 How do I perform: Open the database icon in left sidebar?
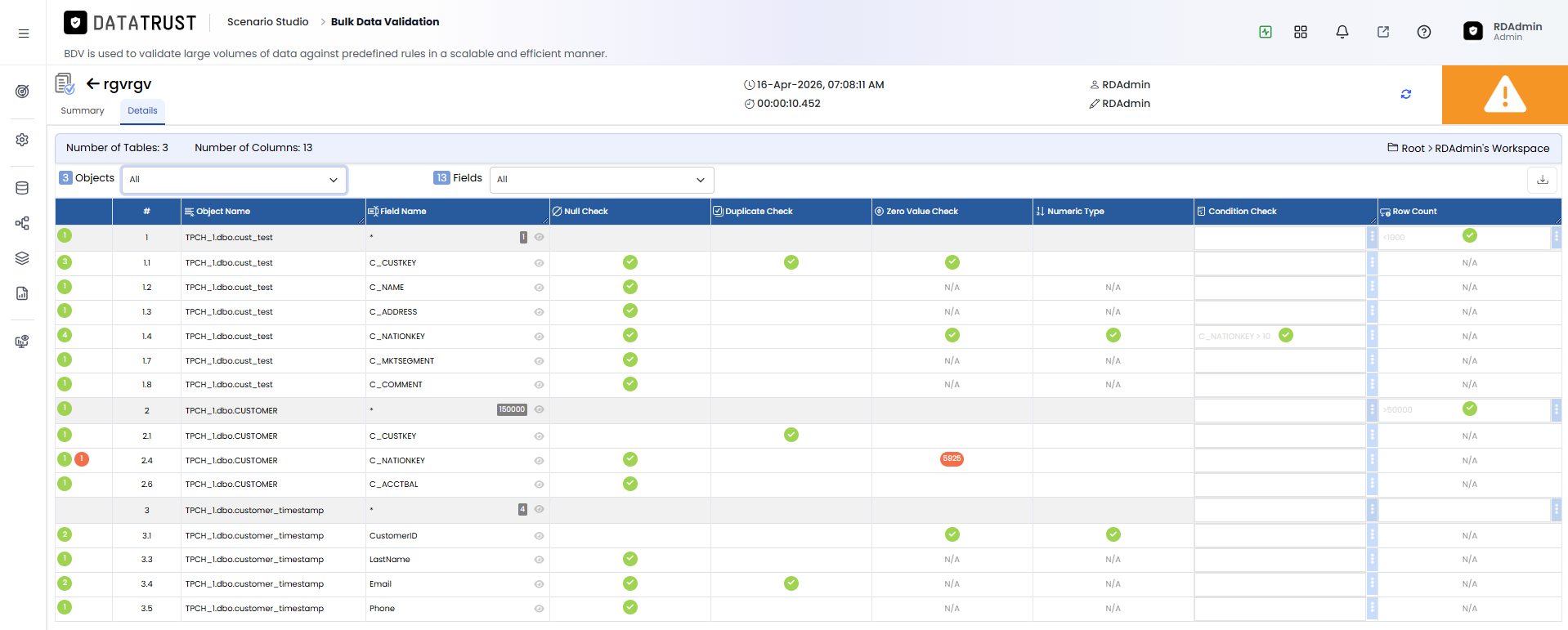(x=22, y=188)
